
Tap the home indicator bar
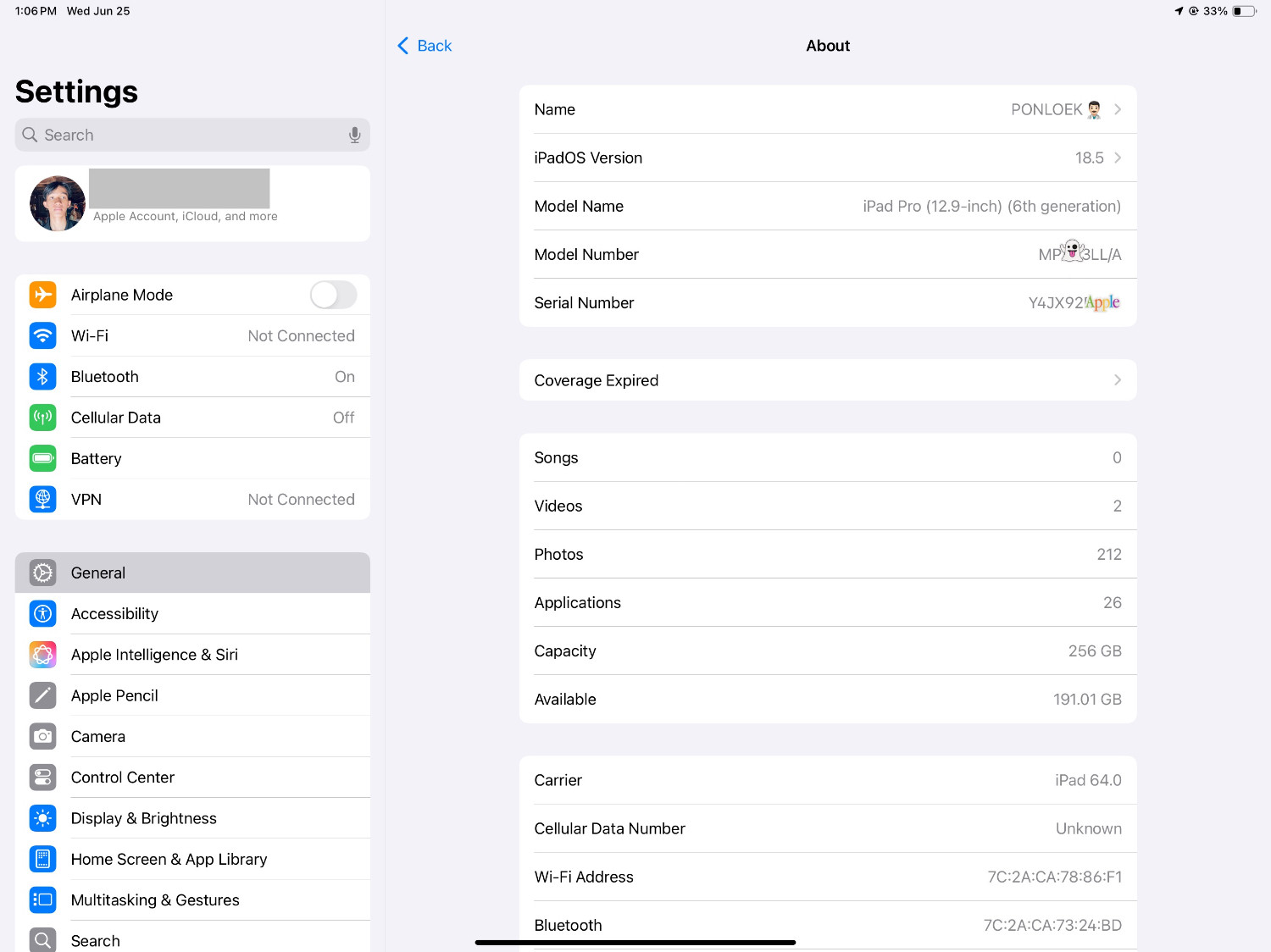(635, 942)
